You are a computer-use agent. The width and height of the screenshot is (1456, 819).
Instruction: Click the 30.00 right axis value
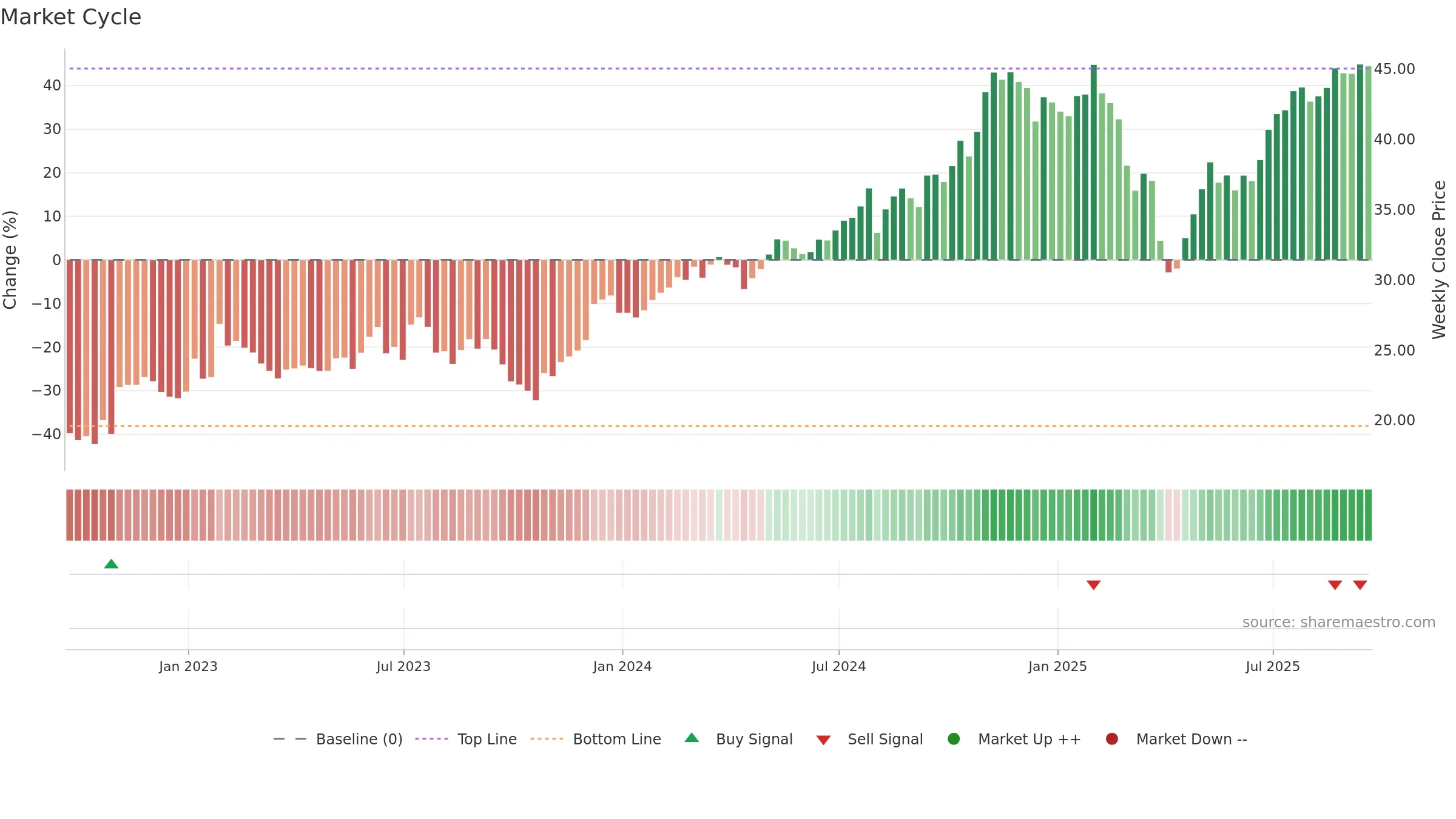coord(1394,280)
